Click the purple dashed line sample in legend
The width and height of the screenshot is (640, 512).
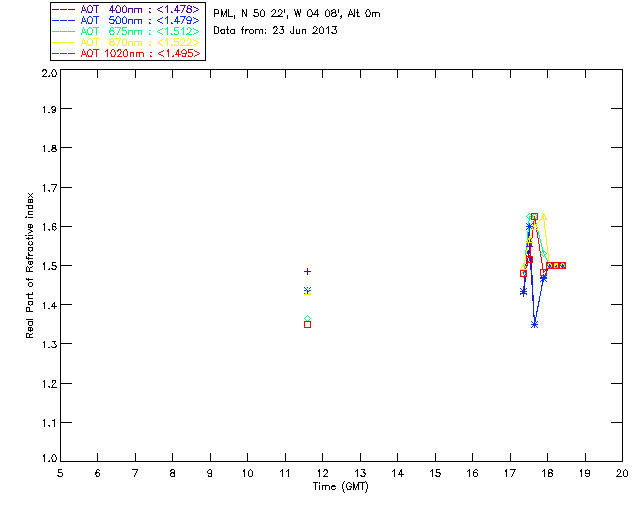pyautogui.click(x=64, y=9)
